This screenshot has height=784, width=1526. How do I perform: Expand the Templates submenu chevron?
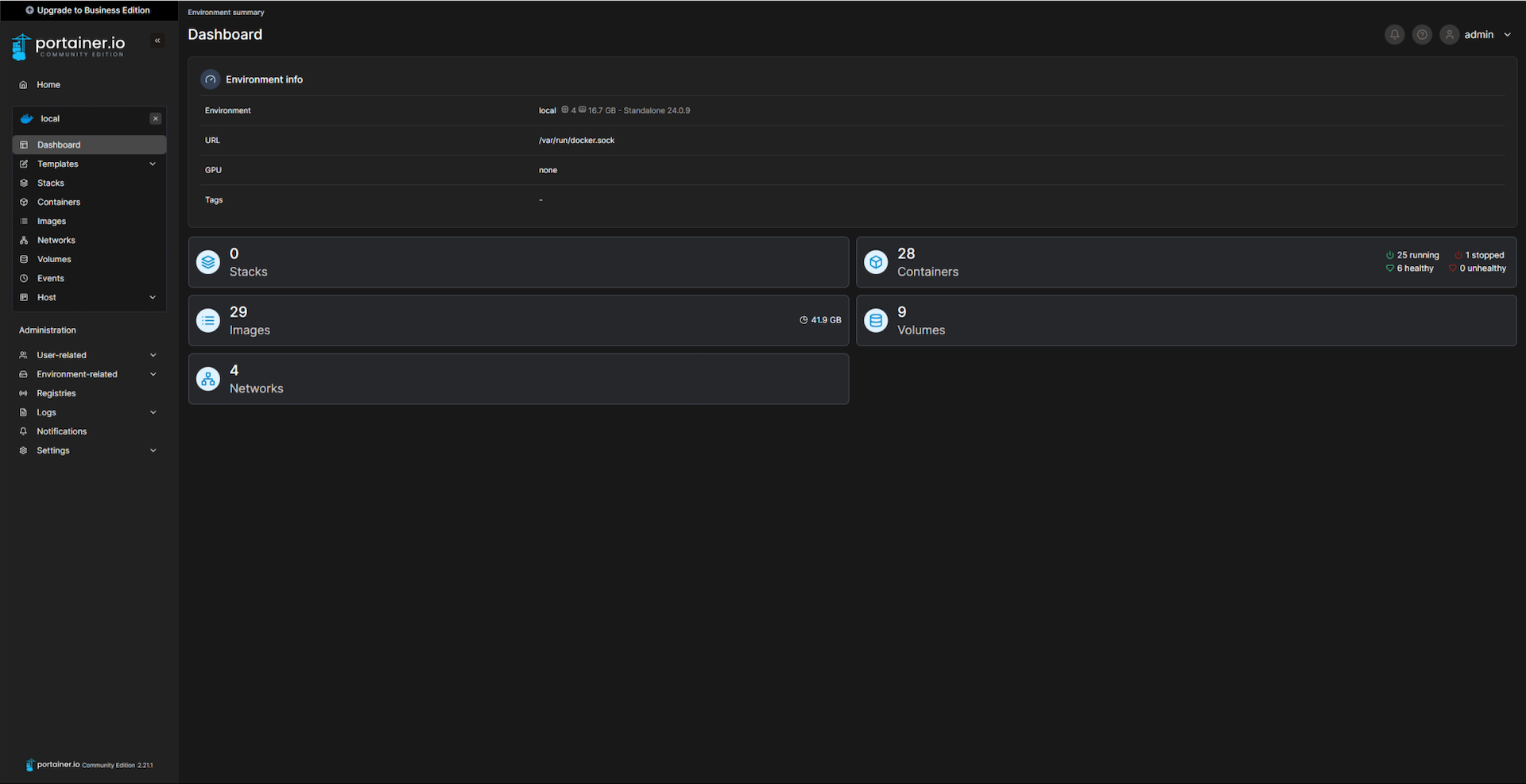click(153, 164)
